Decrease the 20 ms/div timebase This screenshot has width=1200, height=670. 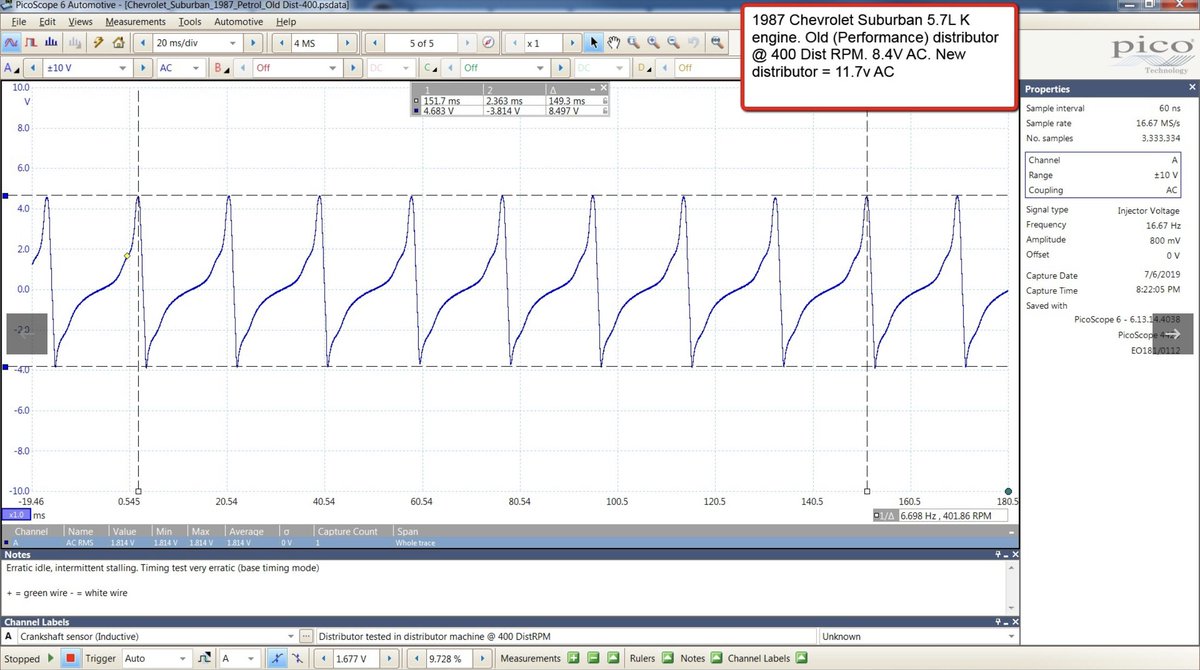pos(143,43)
